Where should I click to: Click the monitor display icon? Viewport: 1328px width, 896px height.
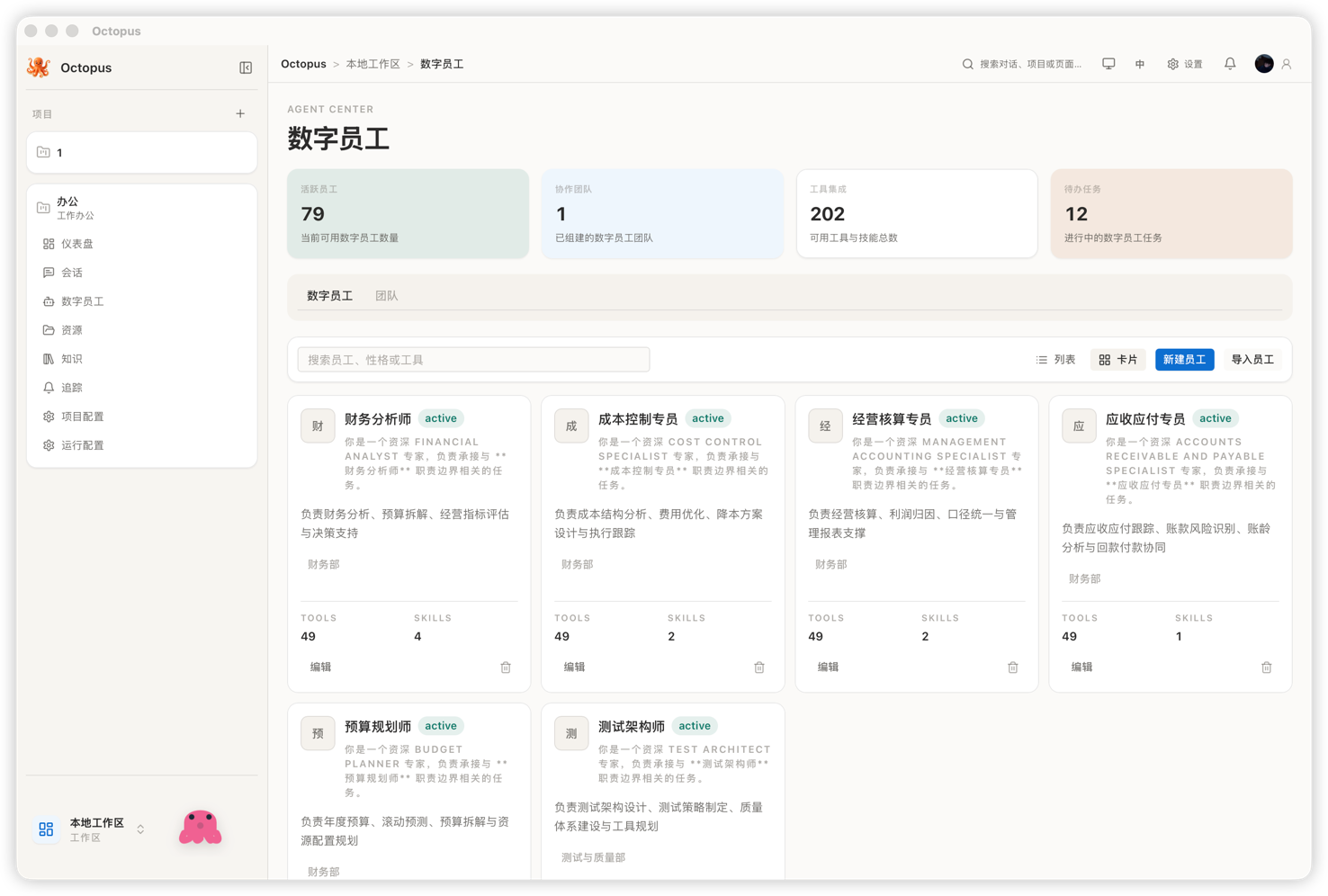coord(1108,64)
